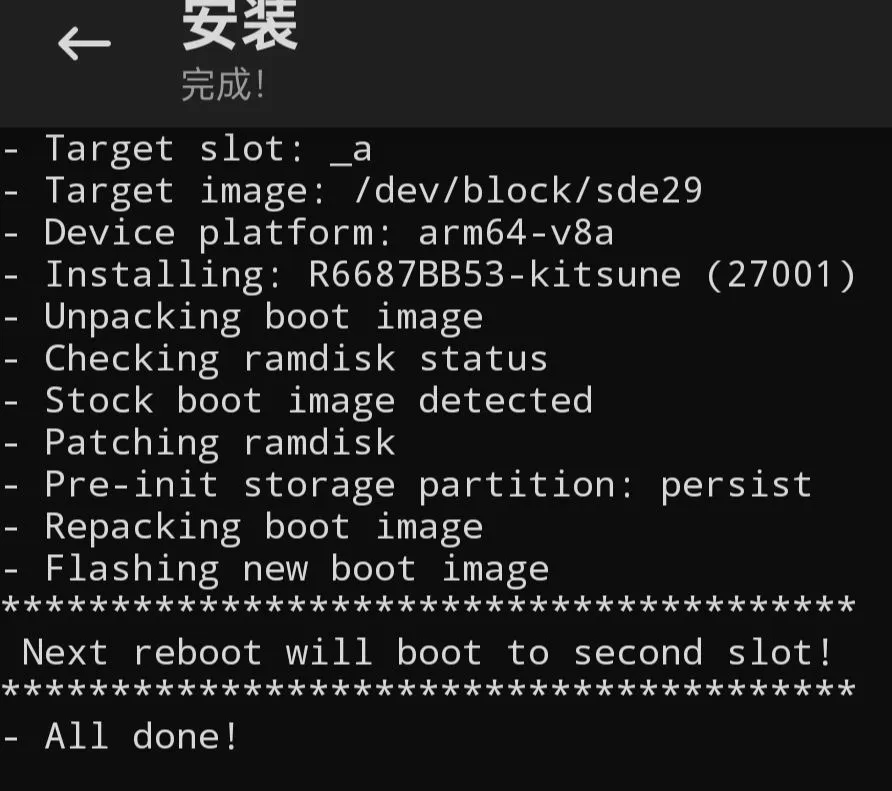892x791 pixels.
Task: Click the 安装 page title
Action: pos(240,25)
